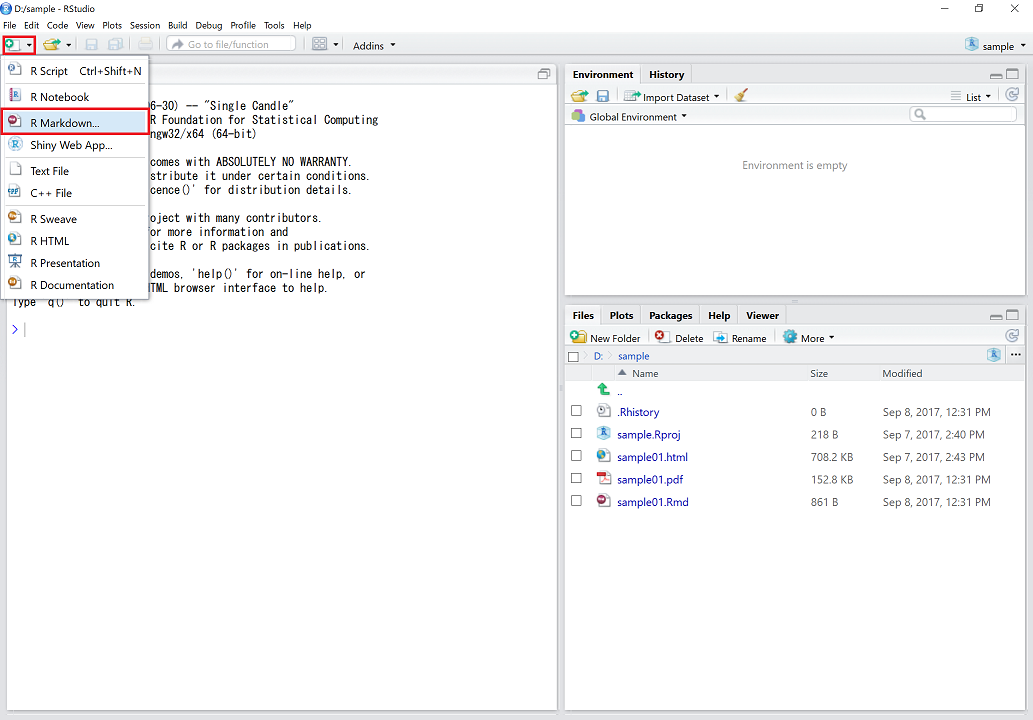Click the Open File folder icon

tap(51, 45)
